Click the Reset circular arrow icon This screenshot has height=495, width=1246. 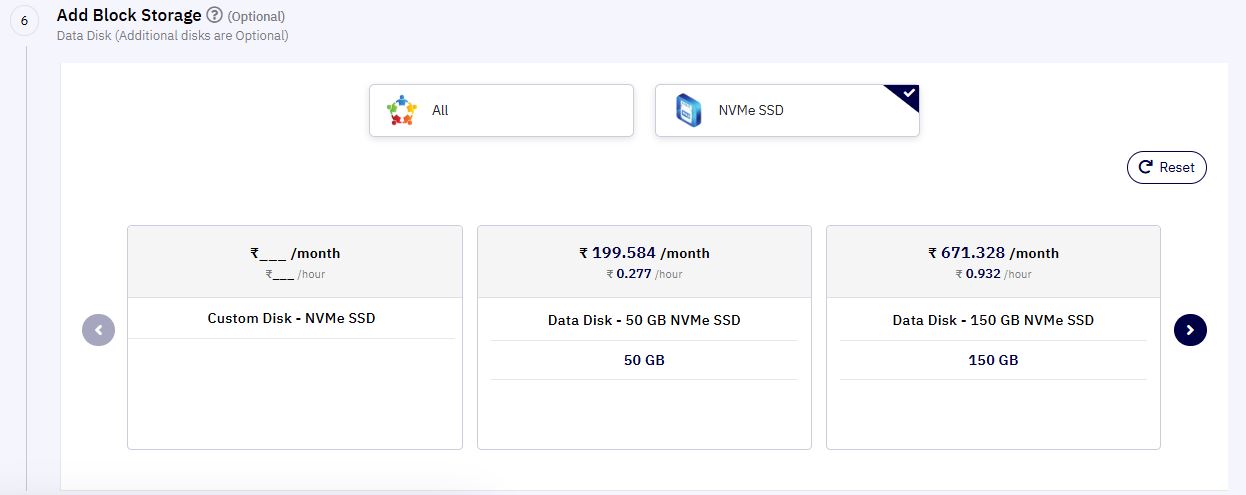pyautogui.click(x=1145, y=168)
